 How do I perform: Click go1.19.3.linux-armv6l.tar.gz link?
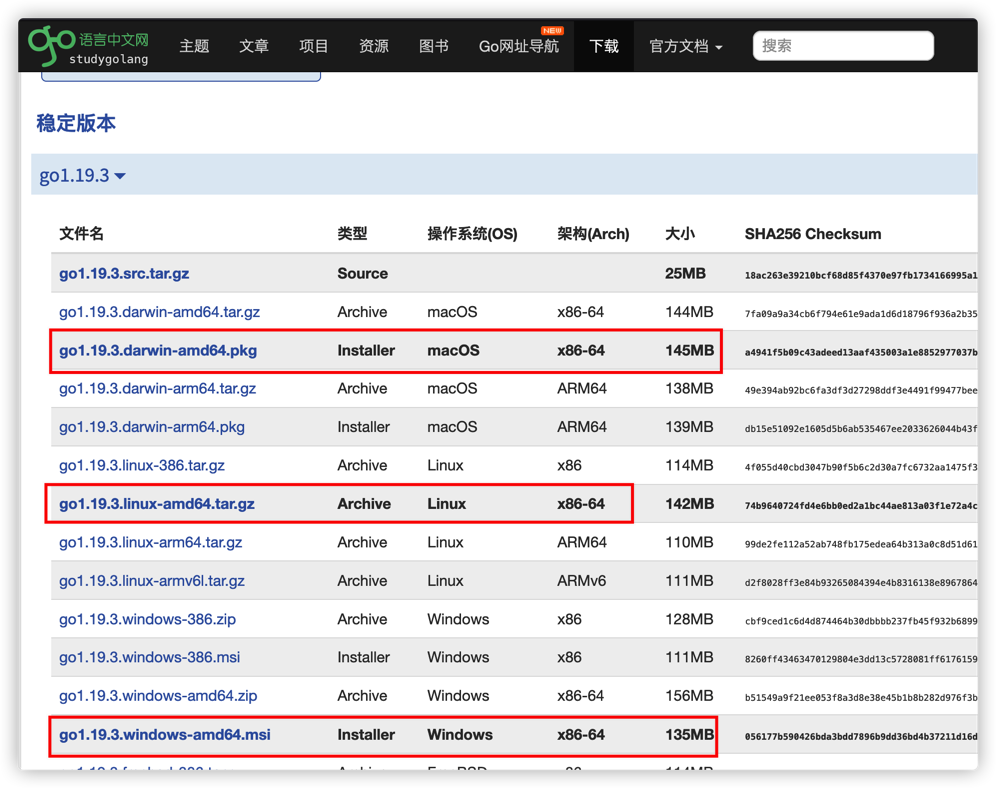point(152,581)
